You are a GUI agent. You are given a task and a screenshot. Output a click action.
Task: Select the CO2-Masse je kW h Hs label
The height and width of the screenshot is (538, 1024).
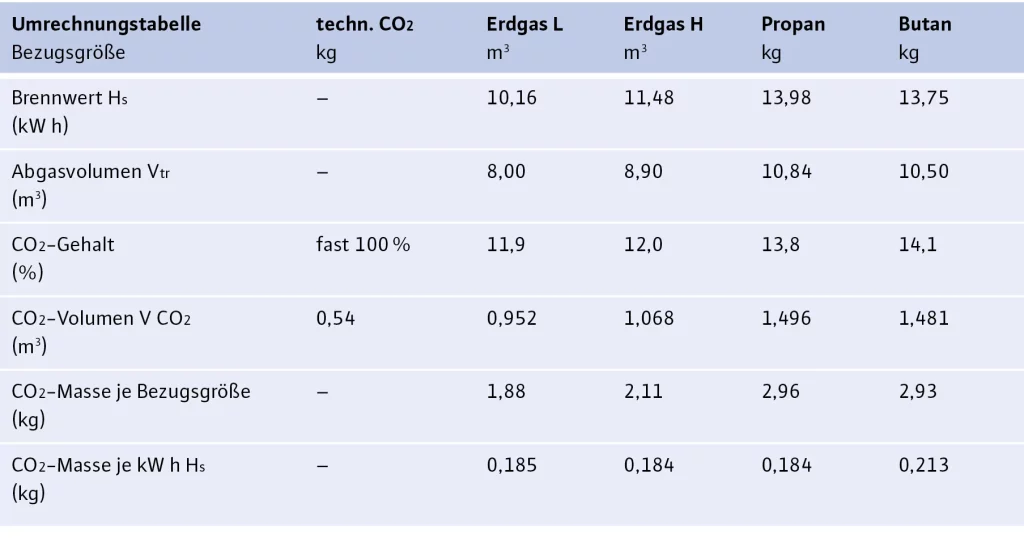click(x=109, y=465)
